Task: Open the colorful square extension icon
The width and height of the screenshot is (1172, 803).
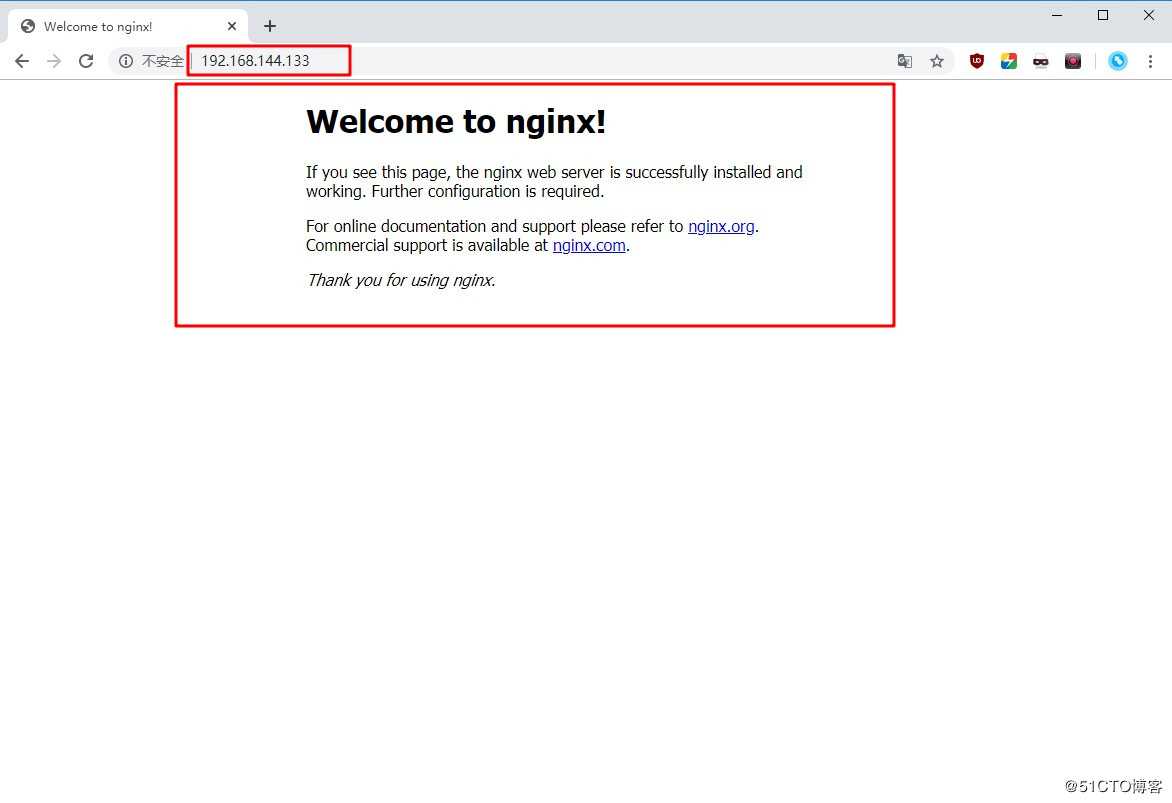Action: (1008, 61)
